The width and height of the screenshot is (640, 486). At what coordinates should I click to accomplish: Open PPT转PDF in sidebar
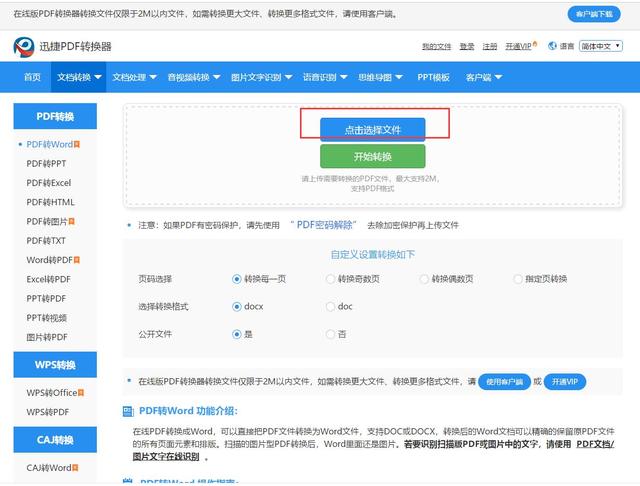(x=46, y=299)
